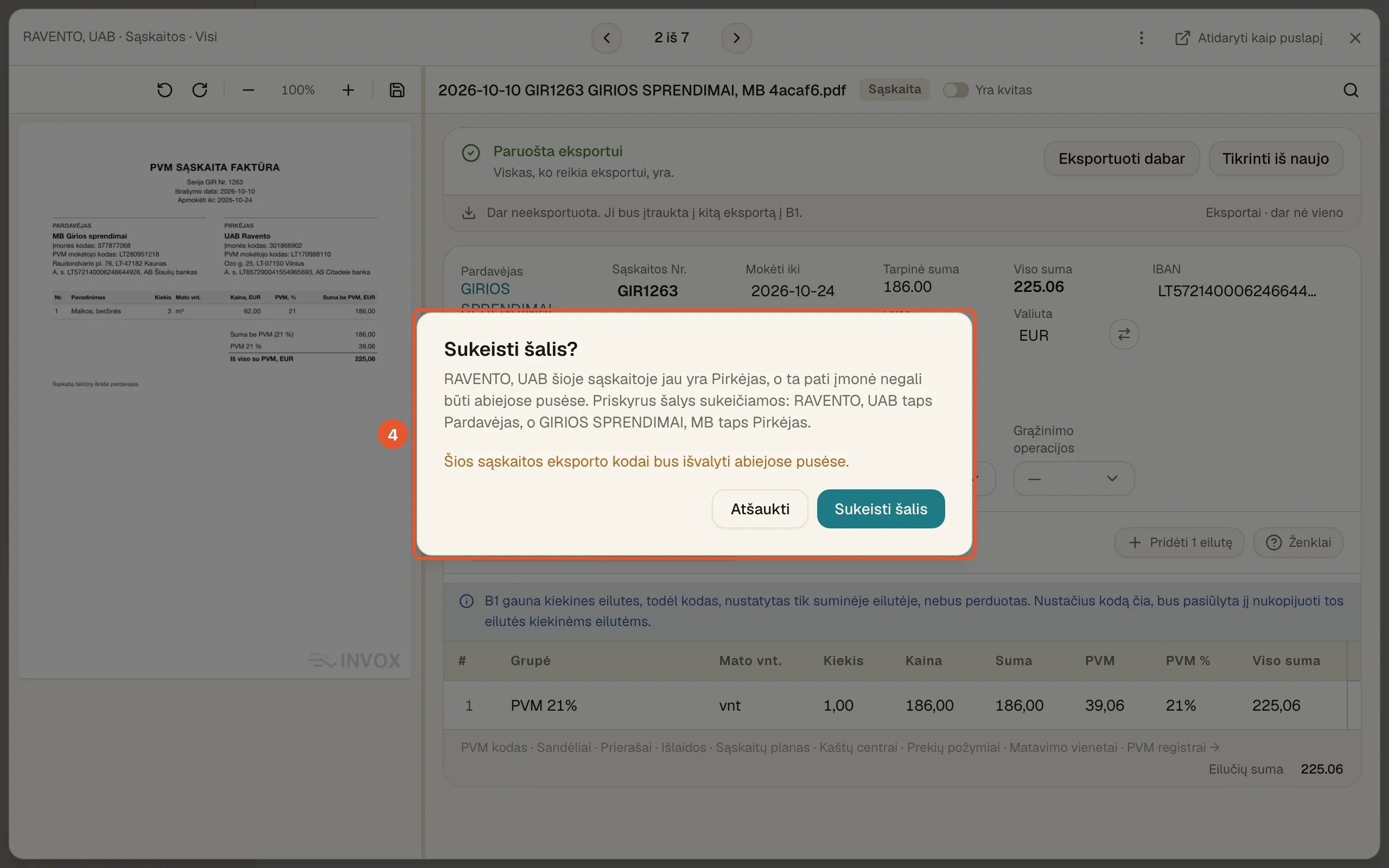Click the PVM 21% group cell
The width and height of the screenshot is (1389, 868).
click(544, 706)
